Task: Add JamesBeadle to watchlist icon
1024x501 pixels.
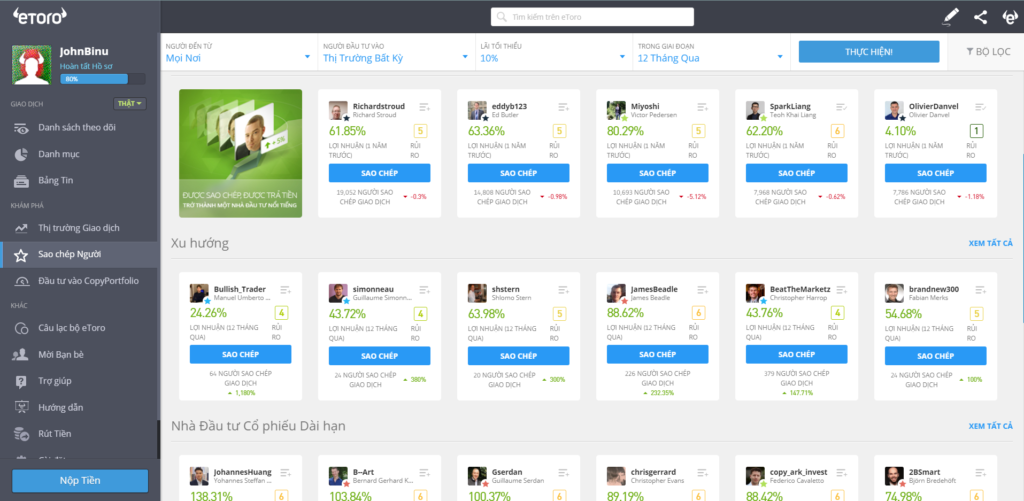Action: (x=703, y=290)
